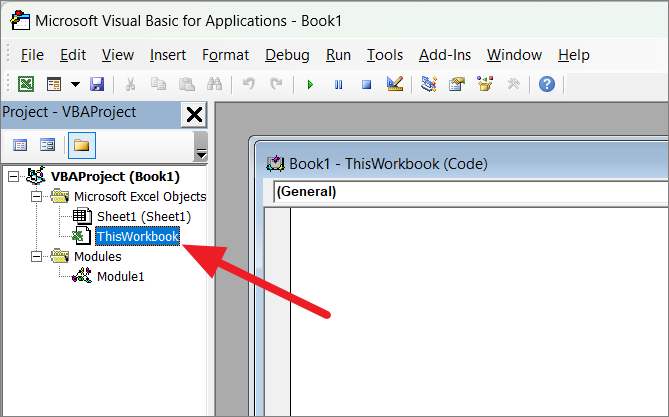Collapse the VBAProject (Book1) tree node

14,176
